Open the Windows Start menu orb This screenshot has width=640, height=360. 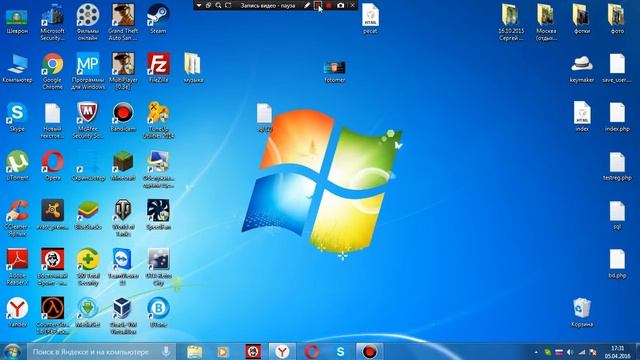12,351
